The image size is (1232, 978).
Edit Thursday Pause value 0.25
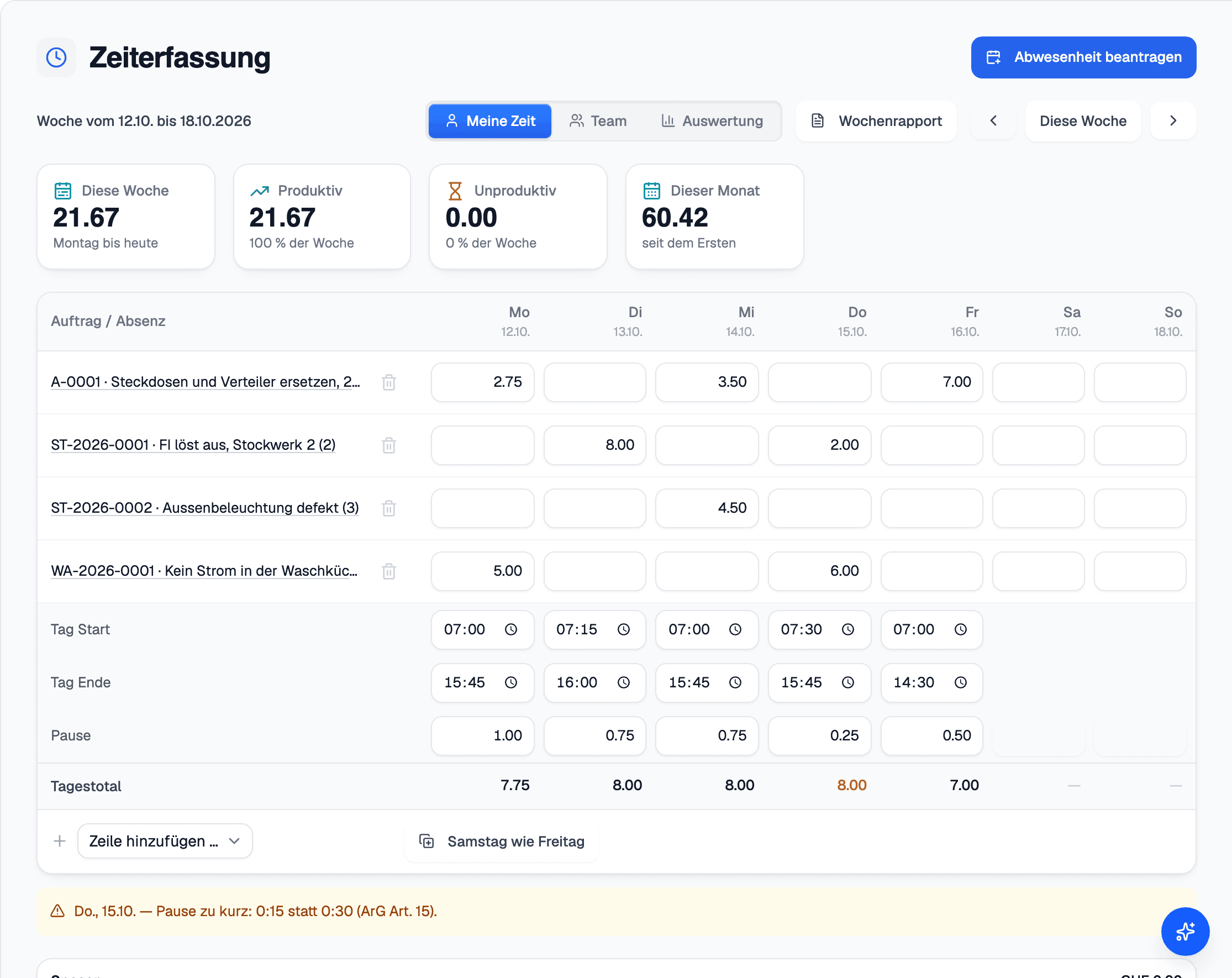[819, 735]
